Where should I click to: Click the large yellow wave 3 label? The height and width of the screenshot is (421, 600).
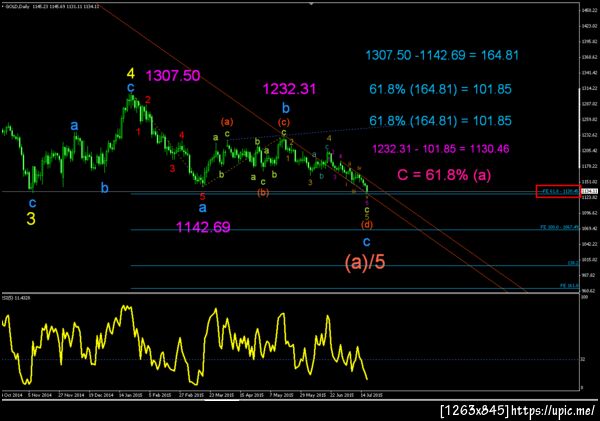[x=31, y=219]
